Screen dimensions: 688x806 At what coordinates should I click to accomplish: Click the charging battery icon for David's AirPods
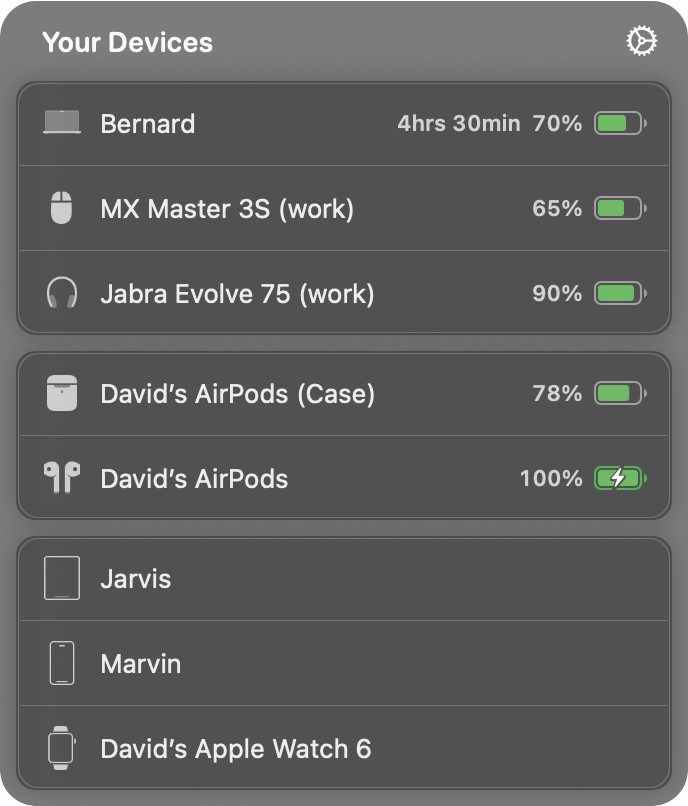tap(621, 478)
